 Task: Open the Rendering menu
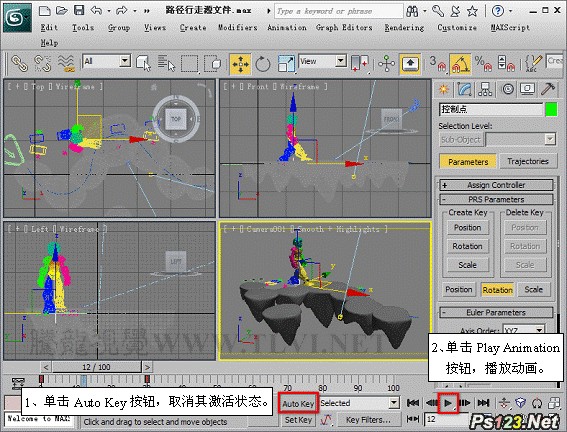tap(404, 27)
